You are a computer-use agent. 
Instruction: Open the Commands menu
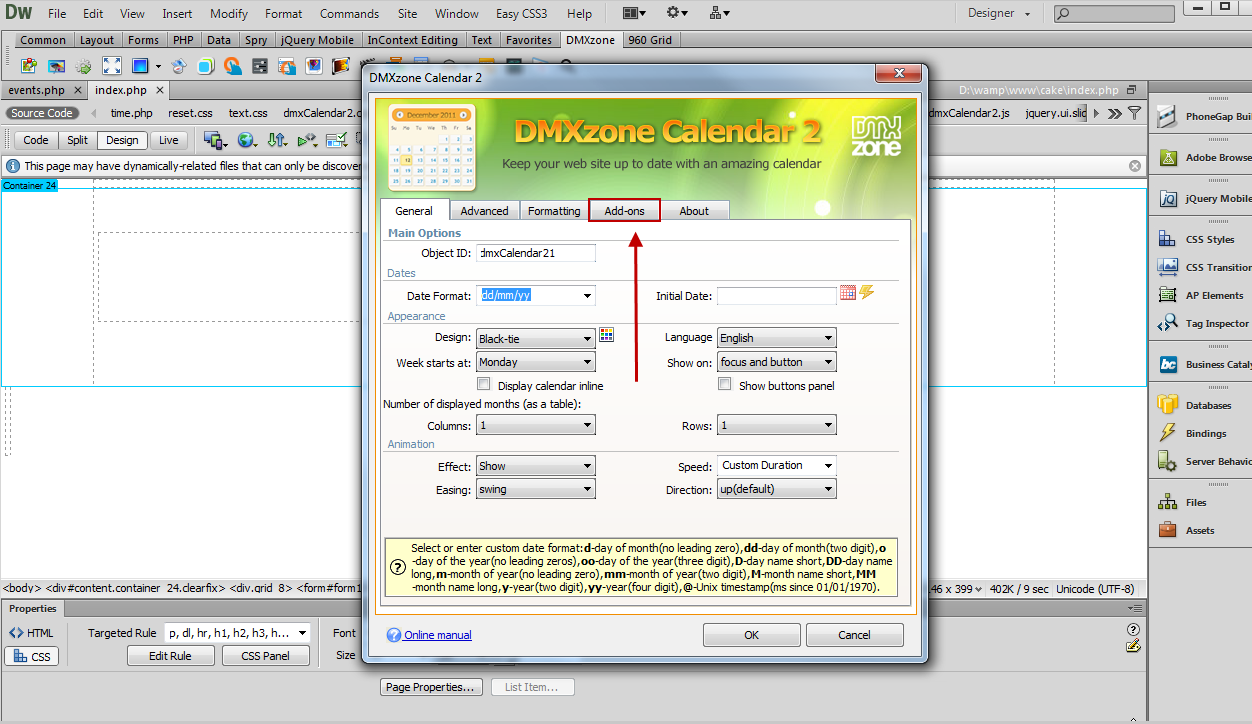[x=349, y=14]
